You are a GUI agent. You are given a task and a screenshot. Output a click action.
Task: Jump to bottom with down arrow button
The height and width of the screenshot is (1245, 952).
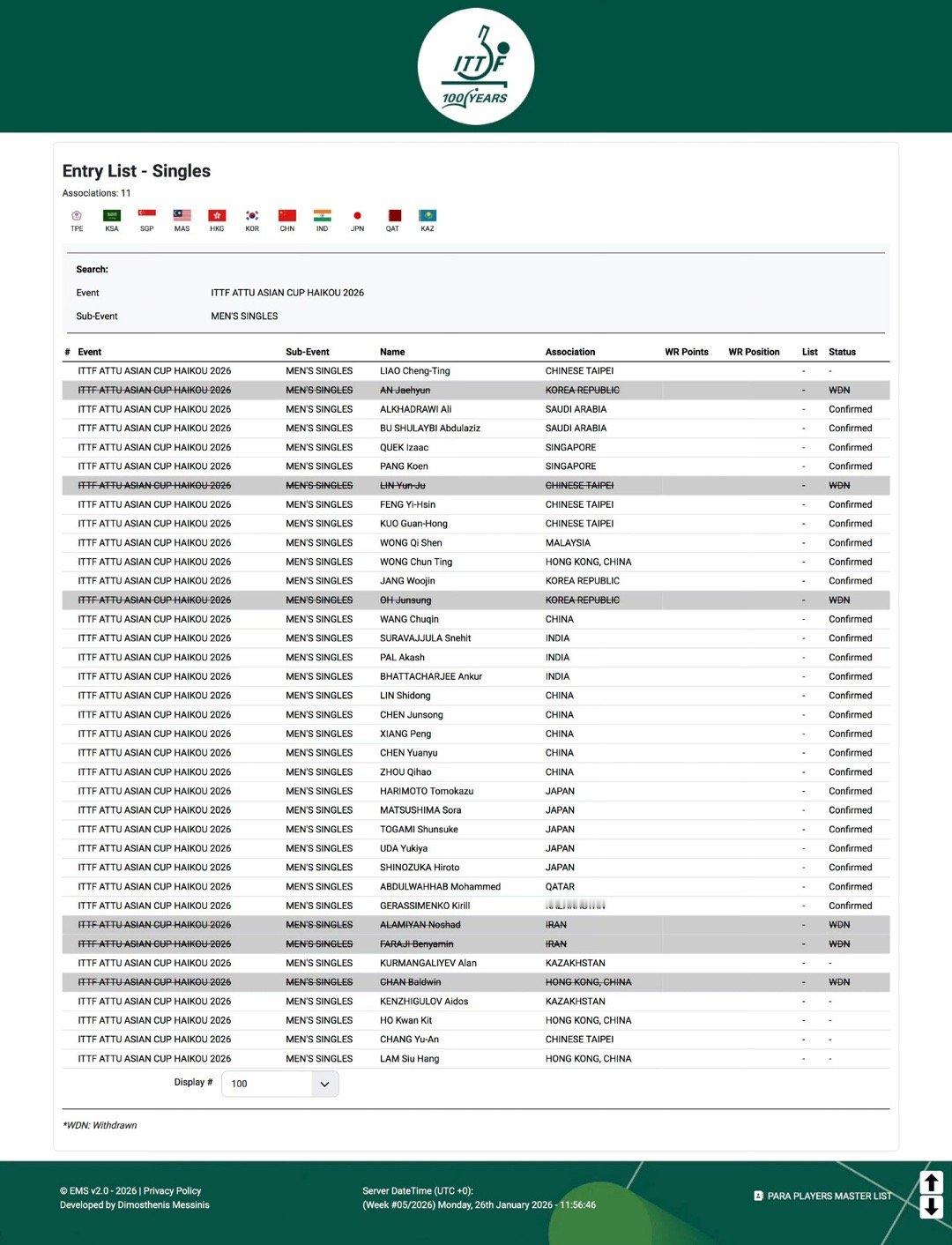tap(932, 1207)
